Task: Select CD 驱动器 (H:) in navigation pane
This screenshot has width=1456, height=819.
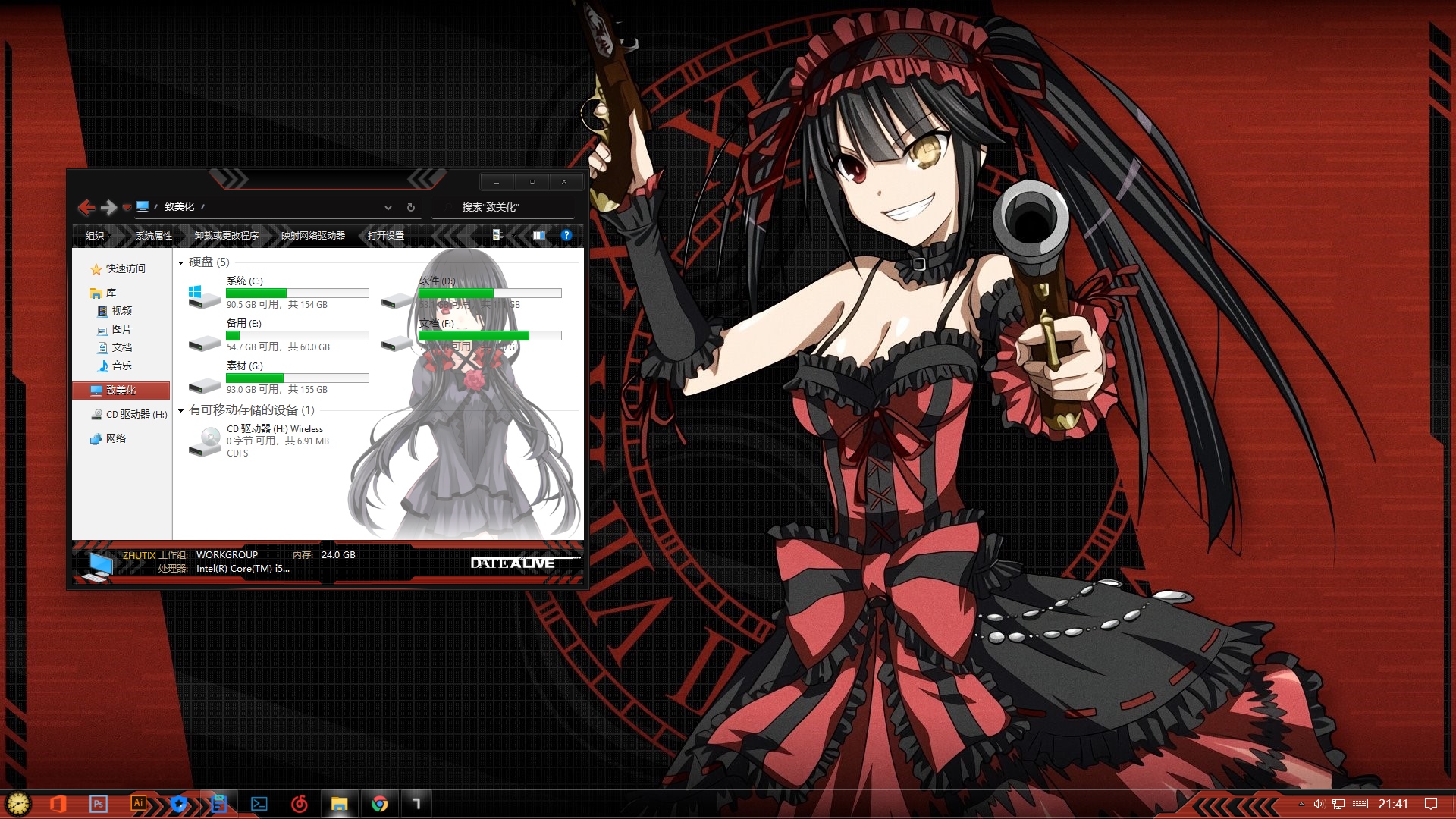Action: tap(129, 414)
